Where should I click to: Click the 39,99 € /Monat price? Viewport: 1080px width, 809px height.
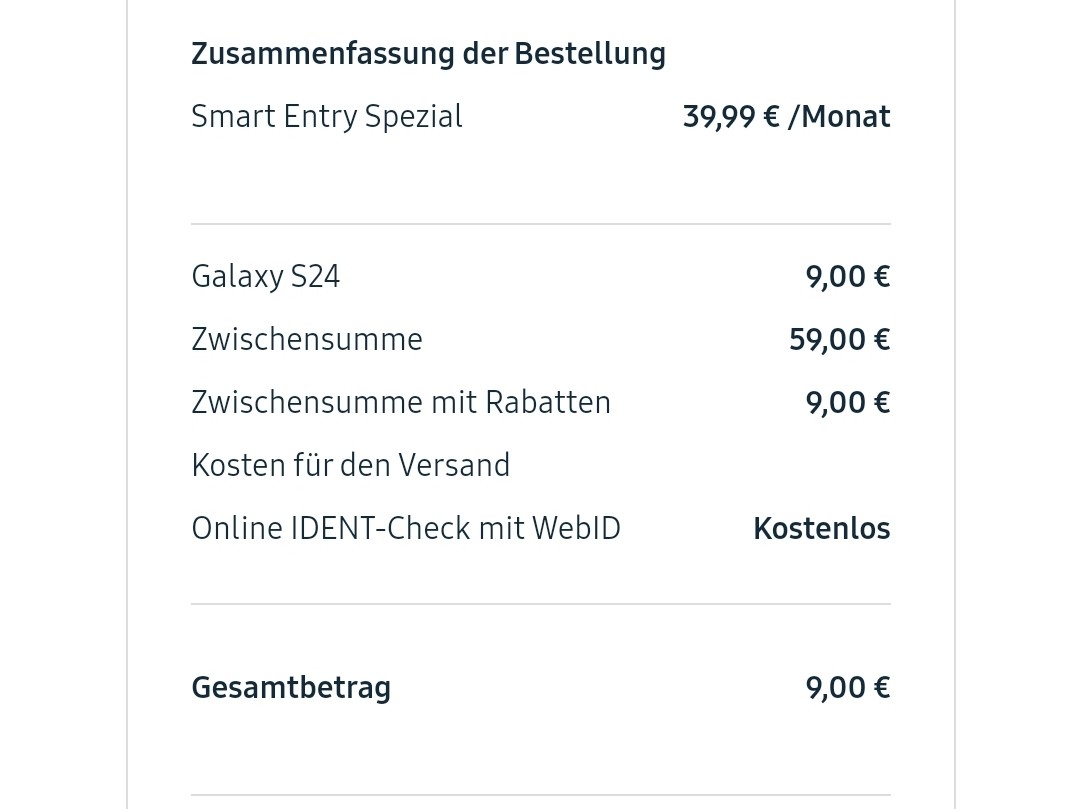[x=787, y=117]
